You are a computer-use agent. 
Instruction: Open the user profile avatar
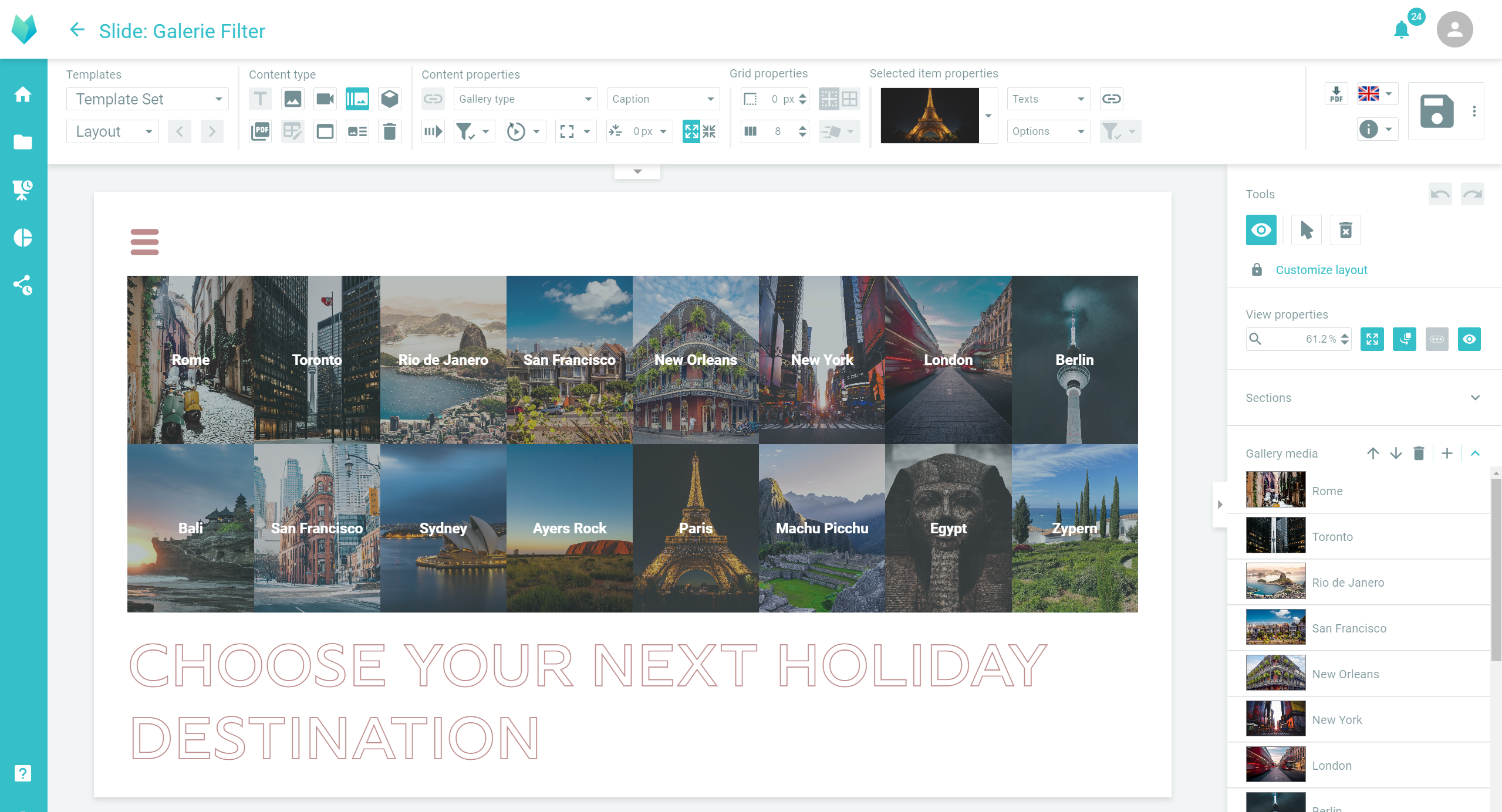tap(1454, 29)
